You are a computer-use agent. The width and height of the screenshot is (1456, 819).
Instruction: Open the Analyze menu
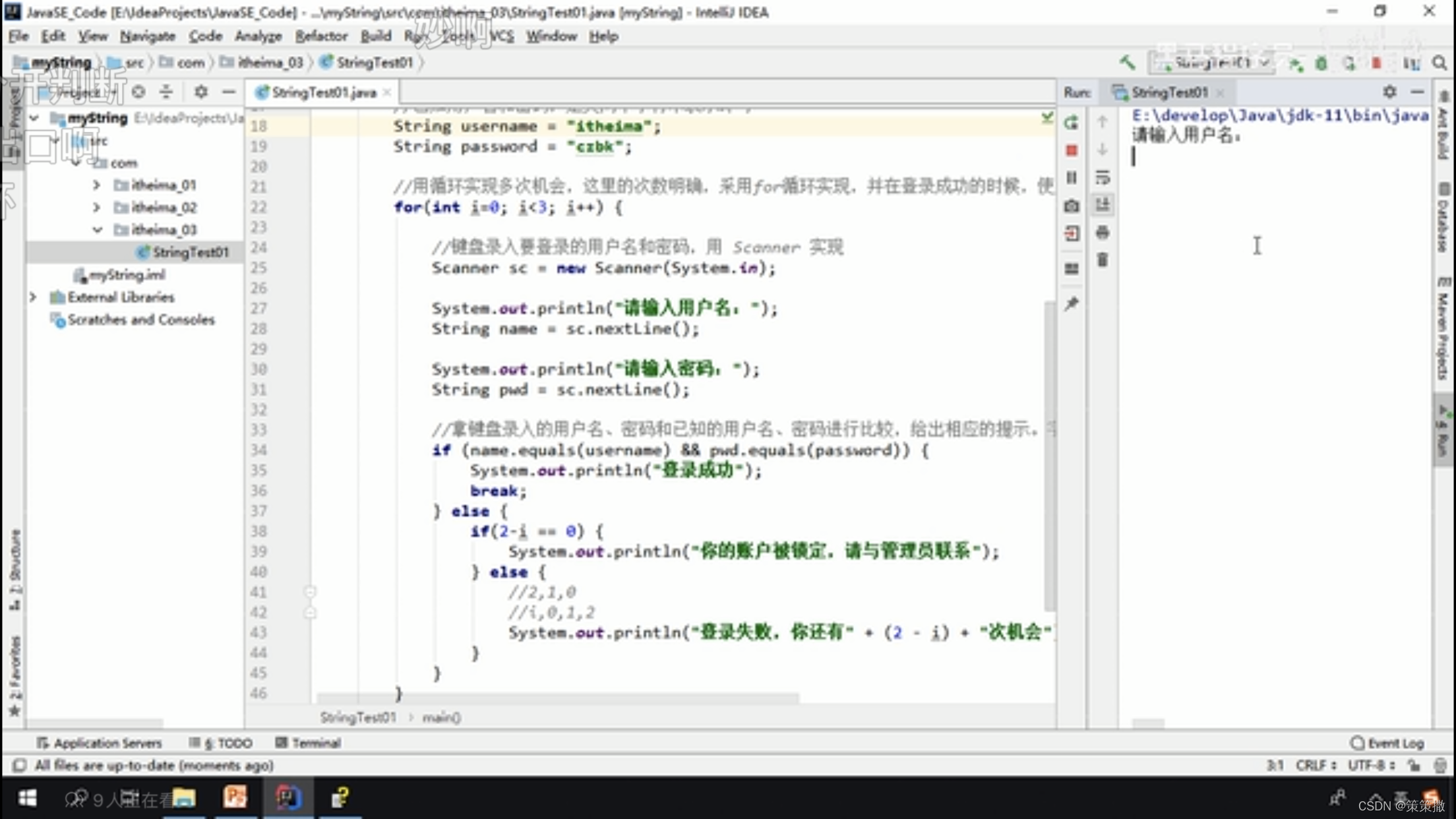click(x=258, y=36)
